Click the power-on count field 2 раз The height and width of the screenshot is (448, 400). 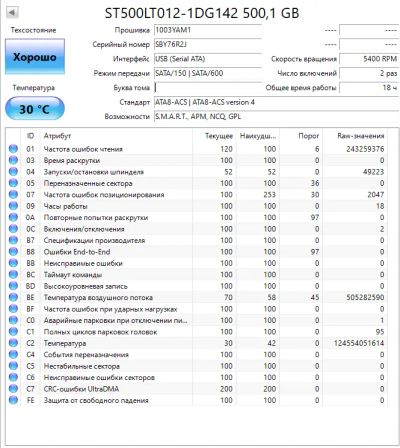pyautogui.click(x=369, y=73)
